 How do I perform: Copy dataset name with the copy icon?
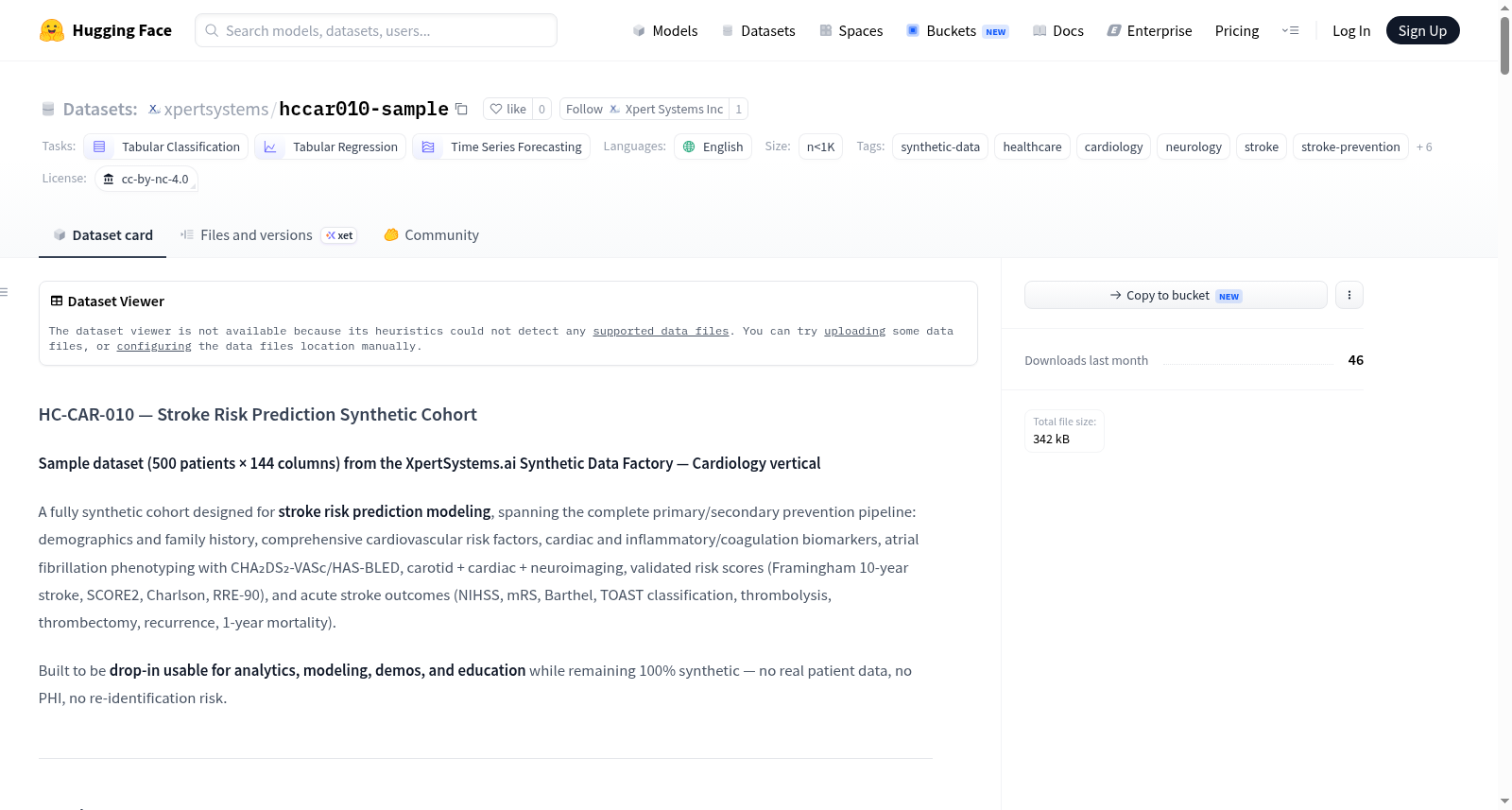[461, 109]
